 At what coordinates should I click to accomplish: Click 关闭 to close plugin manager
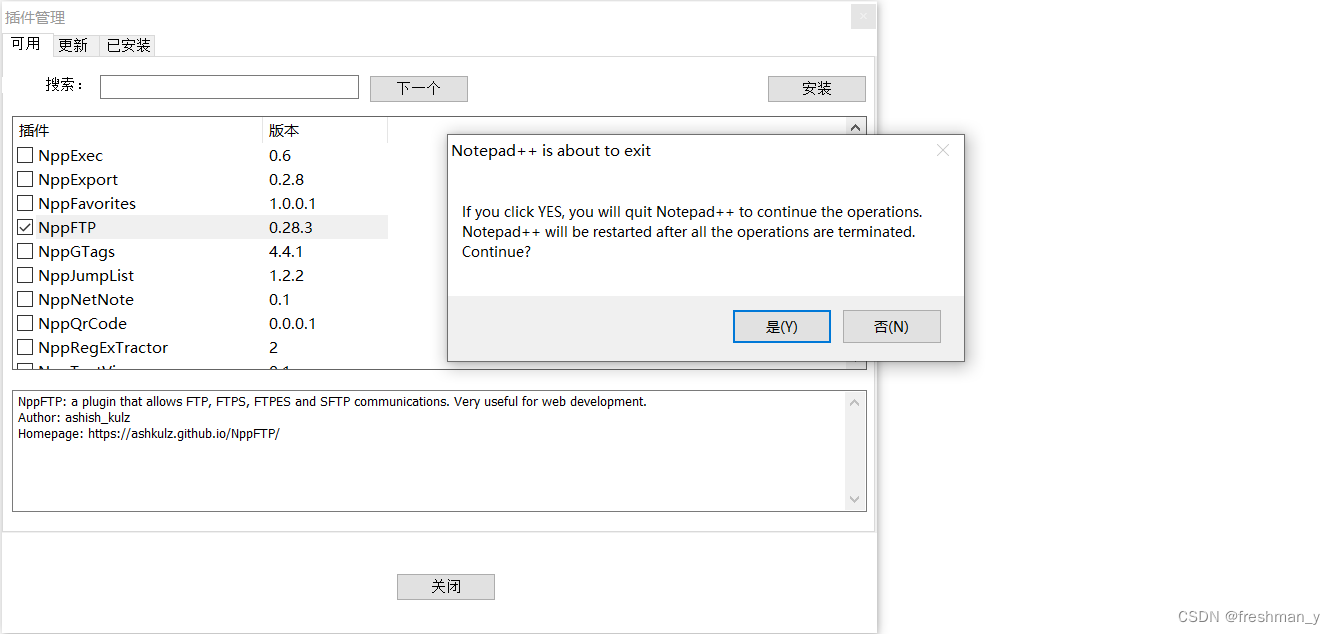pos(445,586)
